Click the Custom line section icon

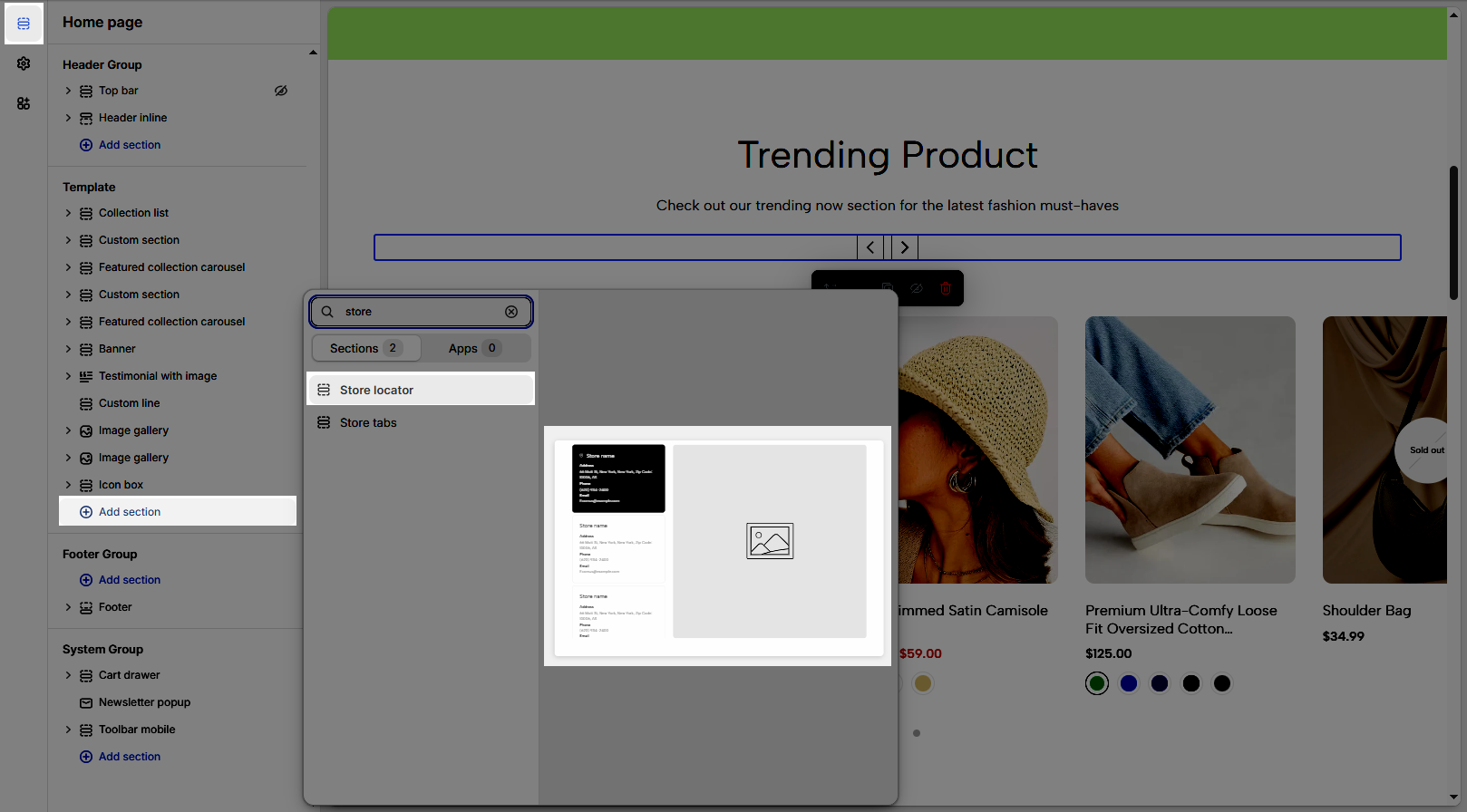(x=86, y=403)
